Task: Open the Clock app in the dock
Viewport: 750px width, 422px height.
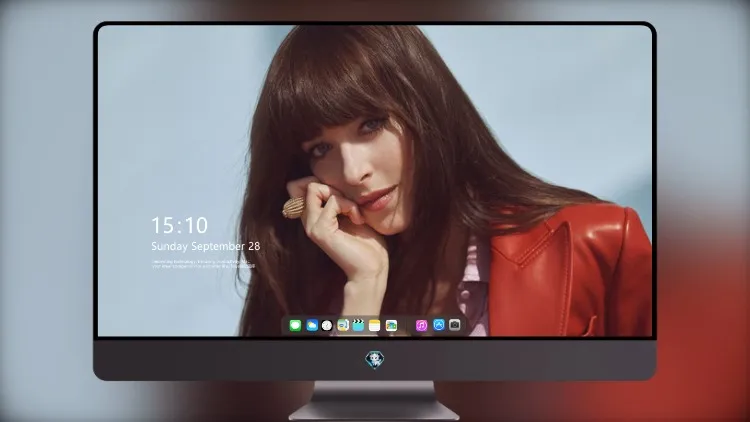Action: click(x=327, y=325)
